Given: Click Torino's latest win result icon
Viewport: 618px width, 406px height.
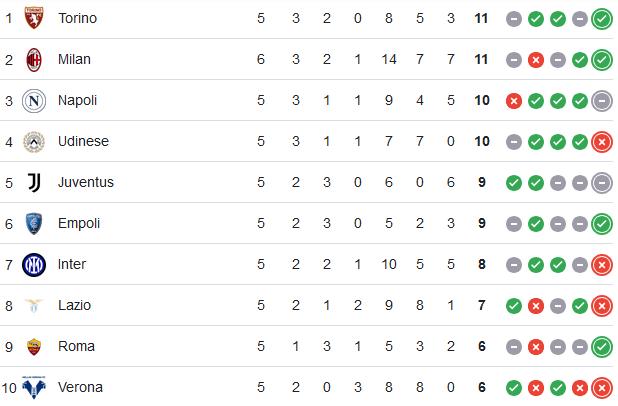Looking at the screenshot, I should click(x=602, y=19).
